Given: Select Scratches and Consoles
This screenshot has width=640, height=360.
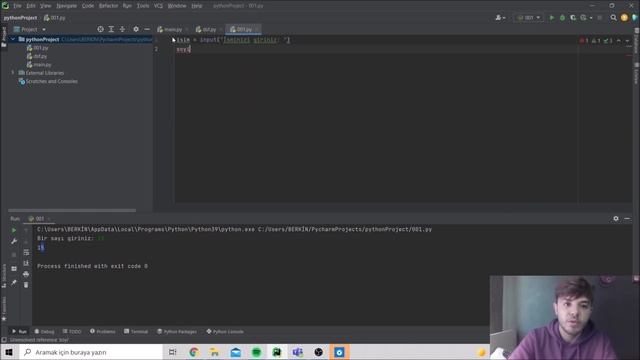Looking at the screenshot, I should [51, 81].
